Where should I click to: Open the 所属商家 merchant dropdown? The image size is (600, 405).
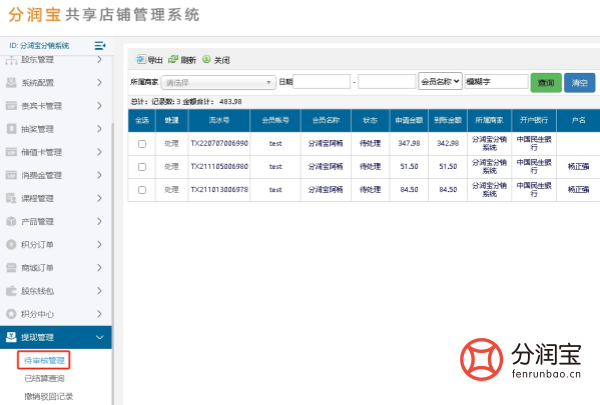218,82
